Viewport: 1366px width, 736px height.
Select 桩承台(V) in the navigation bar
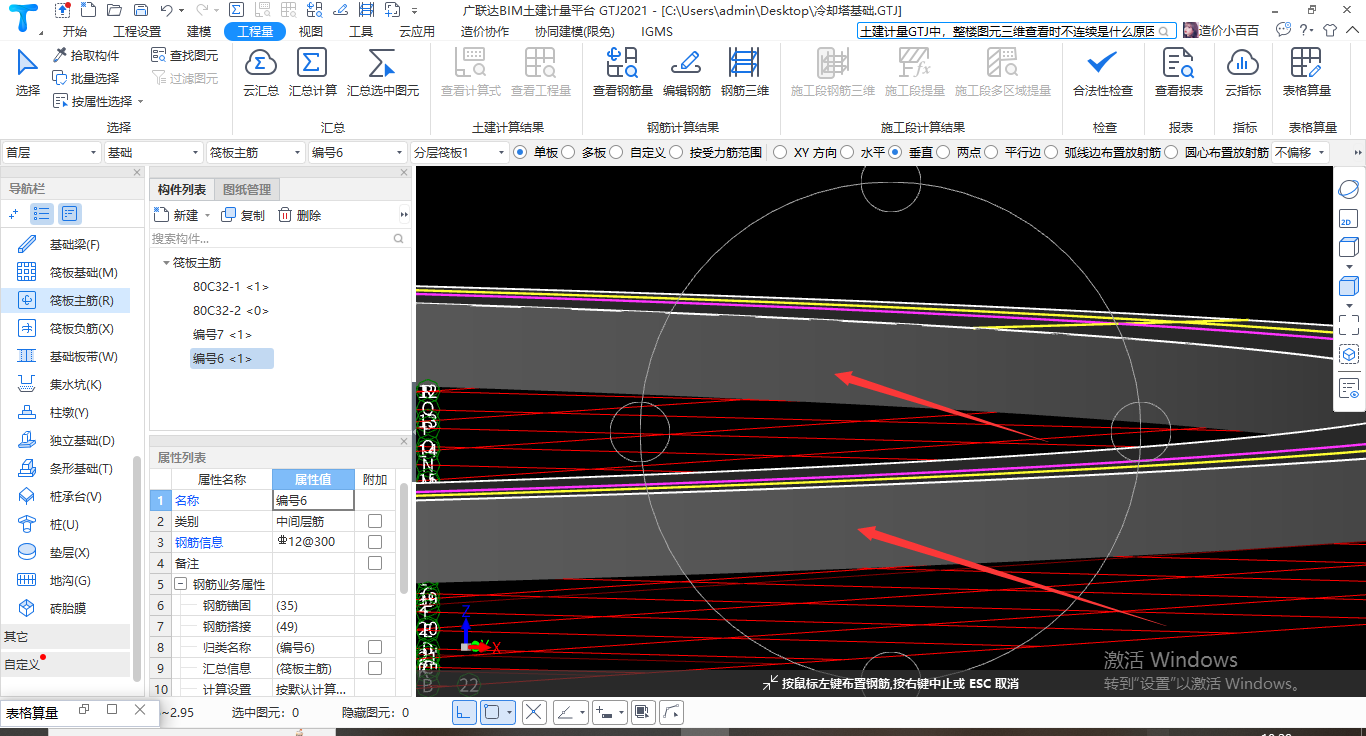pyautogui.click(x=68, y=496)
